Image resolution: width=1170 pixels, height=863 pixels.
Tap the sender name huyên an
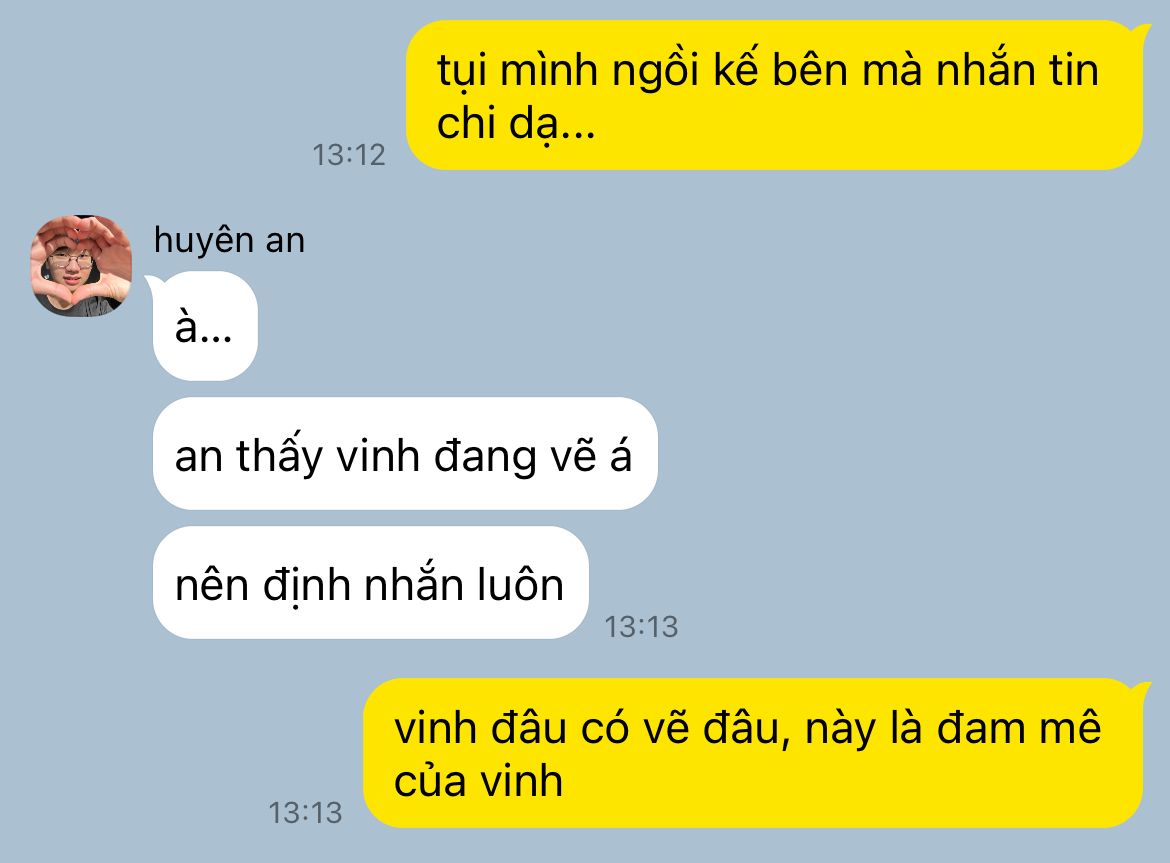[229, 241]
